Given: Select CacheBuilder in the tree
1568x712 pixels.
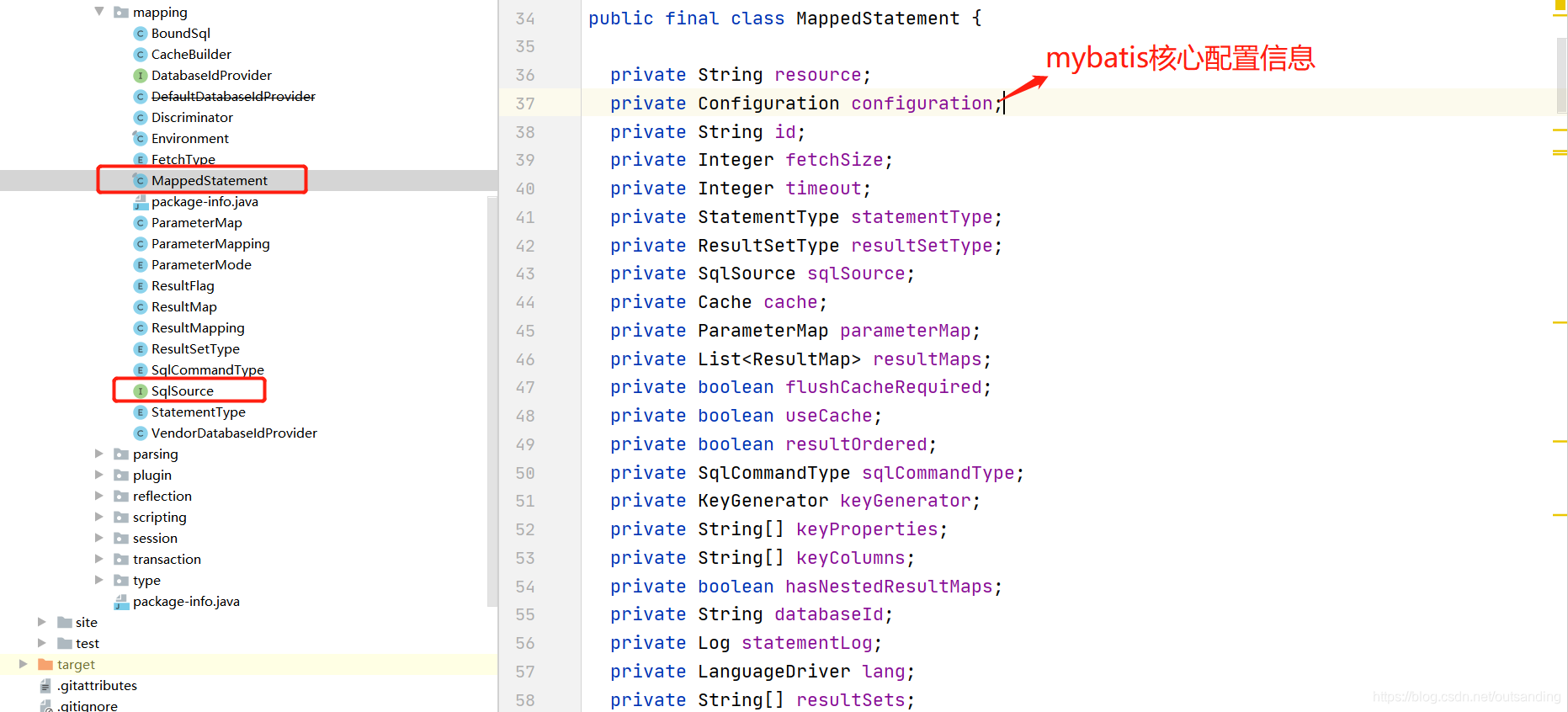Looking at the screenshot, I should (x=191, y=55).
